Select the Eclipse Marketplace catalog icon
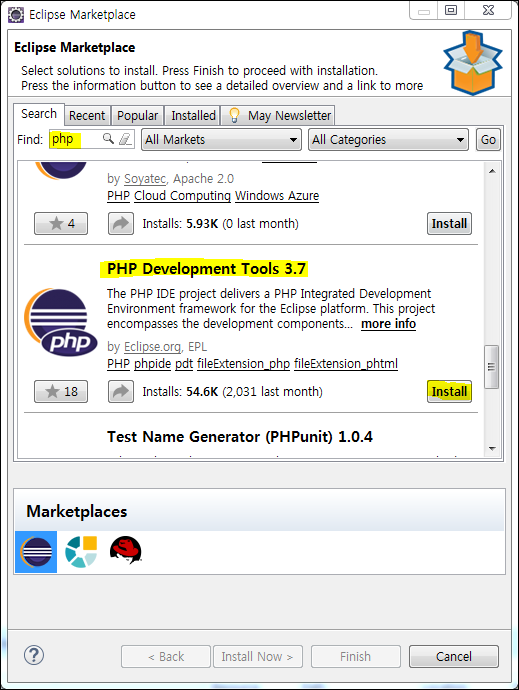This screenshot has height=690, width=519. pos(36,552)
